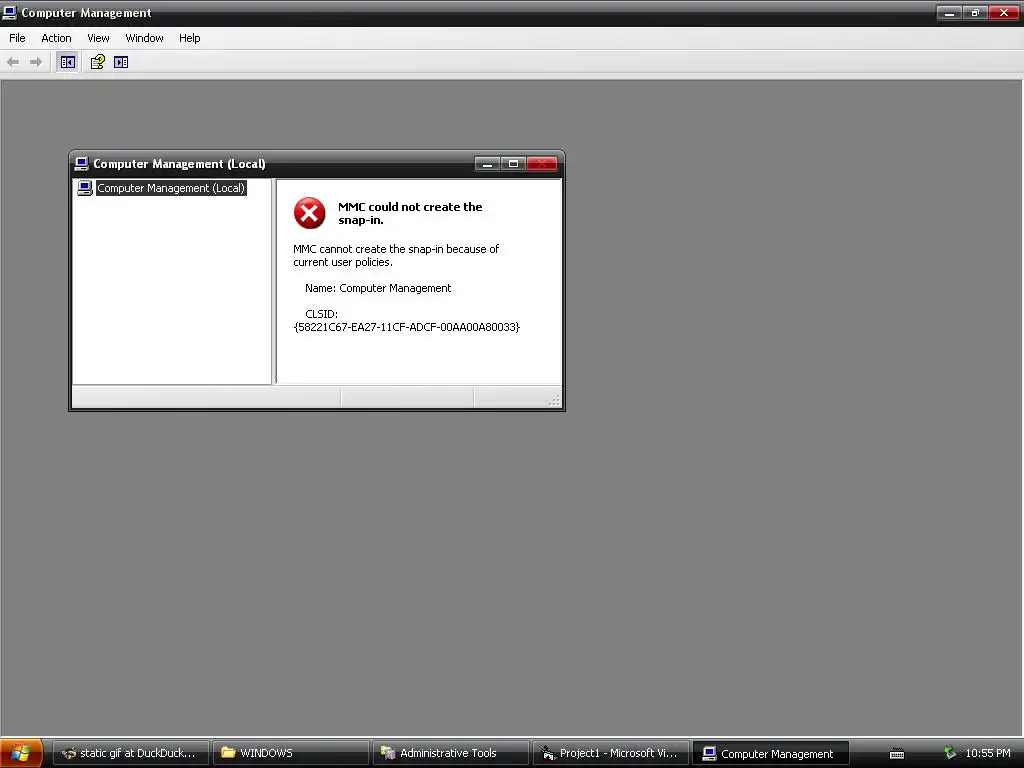Switch to 'static gif at DuckDuck...' taskbar item
Screen dimensions: 1024x768
pyautogui.click(x=131, y=753)
